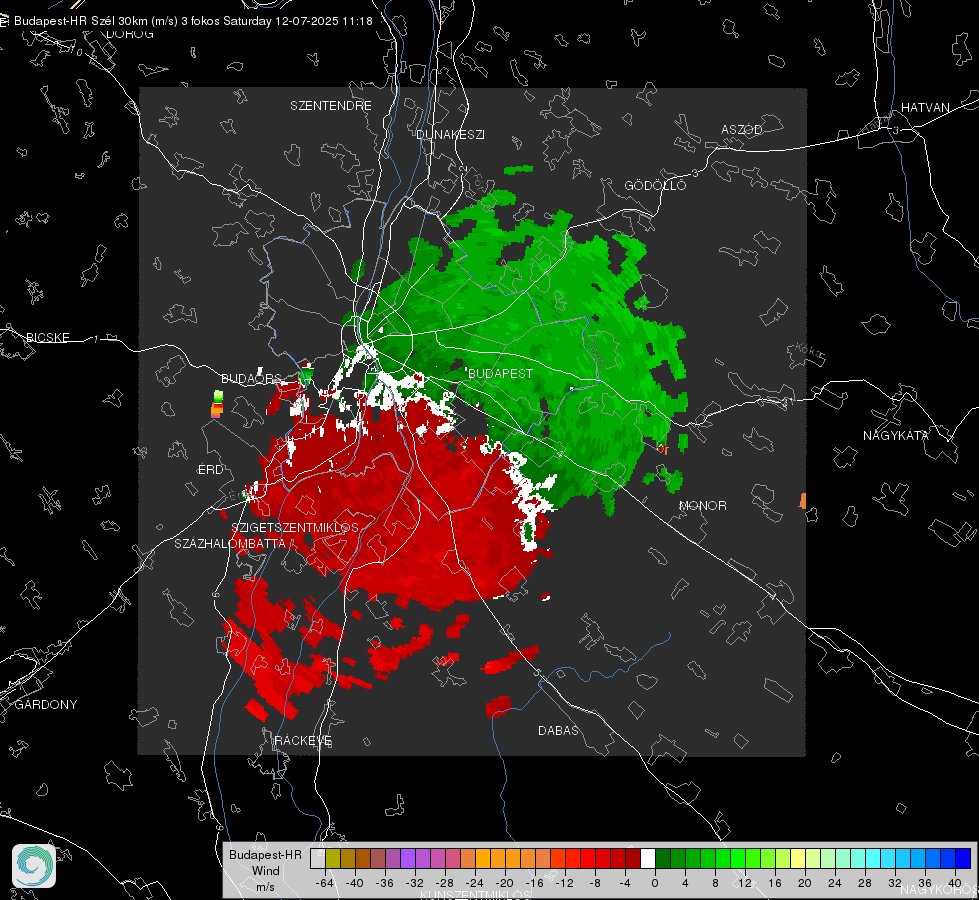Click the '-4' legend scale value

coord(625,883)
